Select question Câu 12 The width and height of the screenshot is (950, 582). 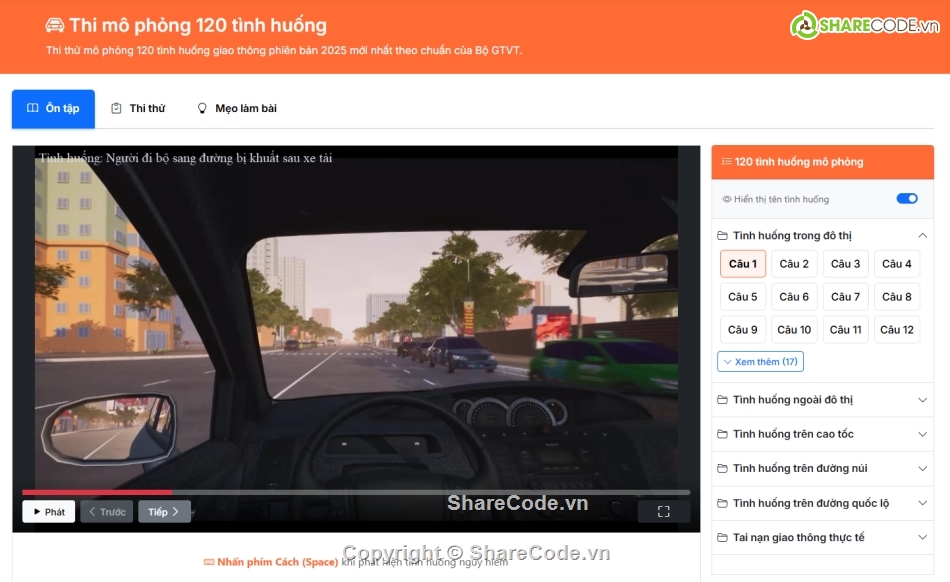(896, 330)
